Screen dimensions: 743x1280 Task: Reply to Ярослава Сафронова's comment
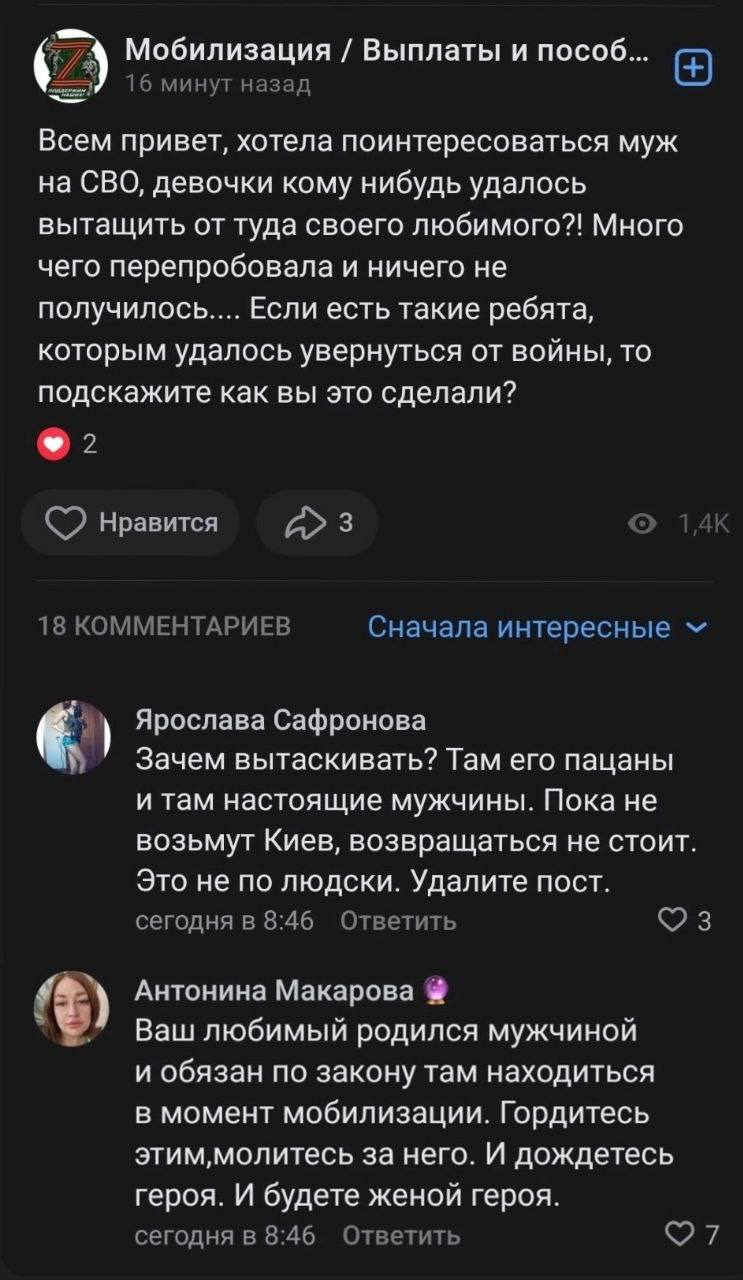398,921
